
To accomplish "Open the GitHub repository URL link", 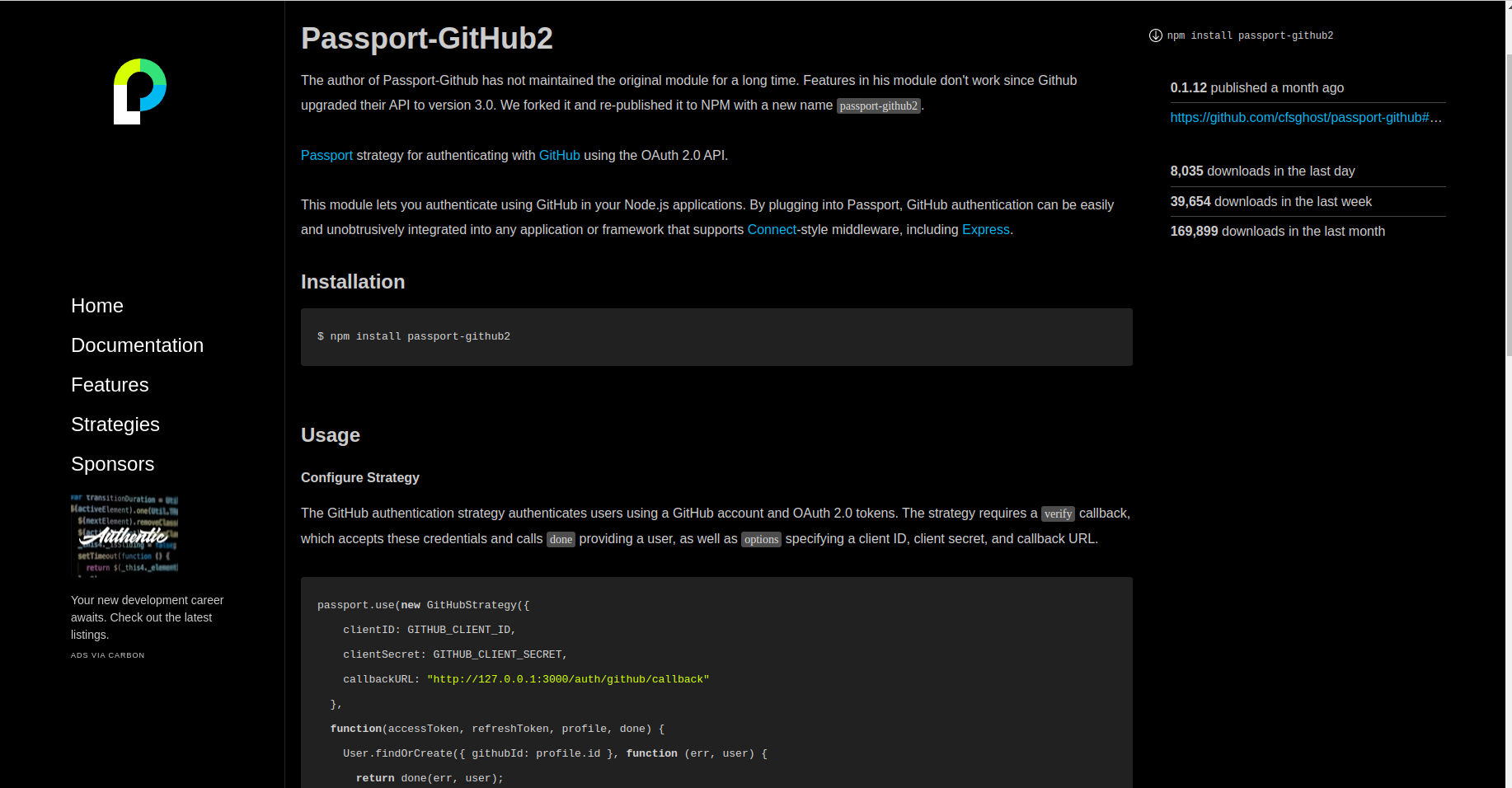I will click(x=1306, y=117).
